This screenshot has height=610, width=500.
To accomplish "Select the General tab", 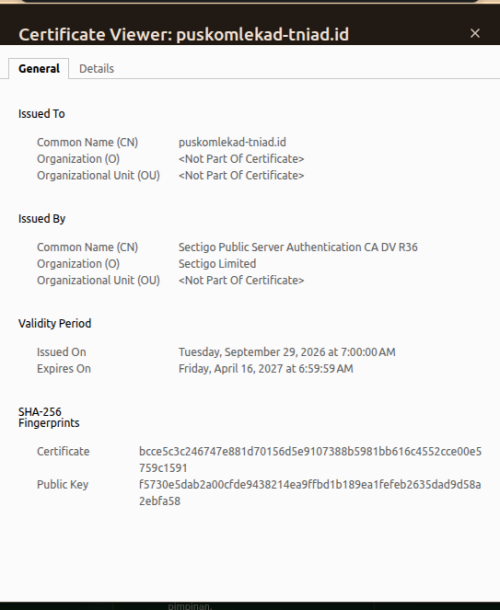I will tap(39, 69).
